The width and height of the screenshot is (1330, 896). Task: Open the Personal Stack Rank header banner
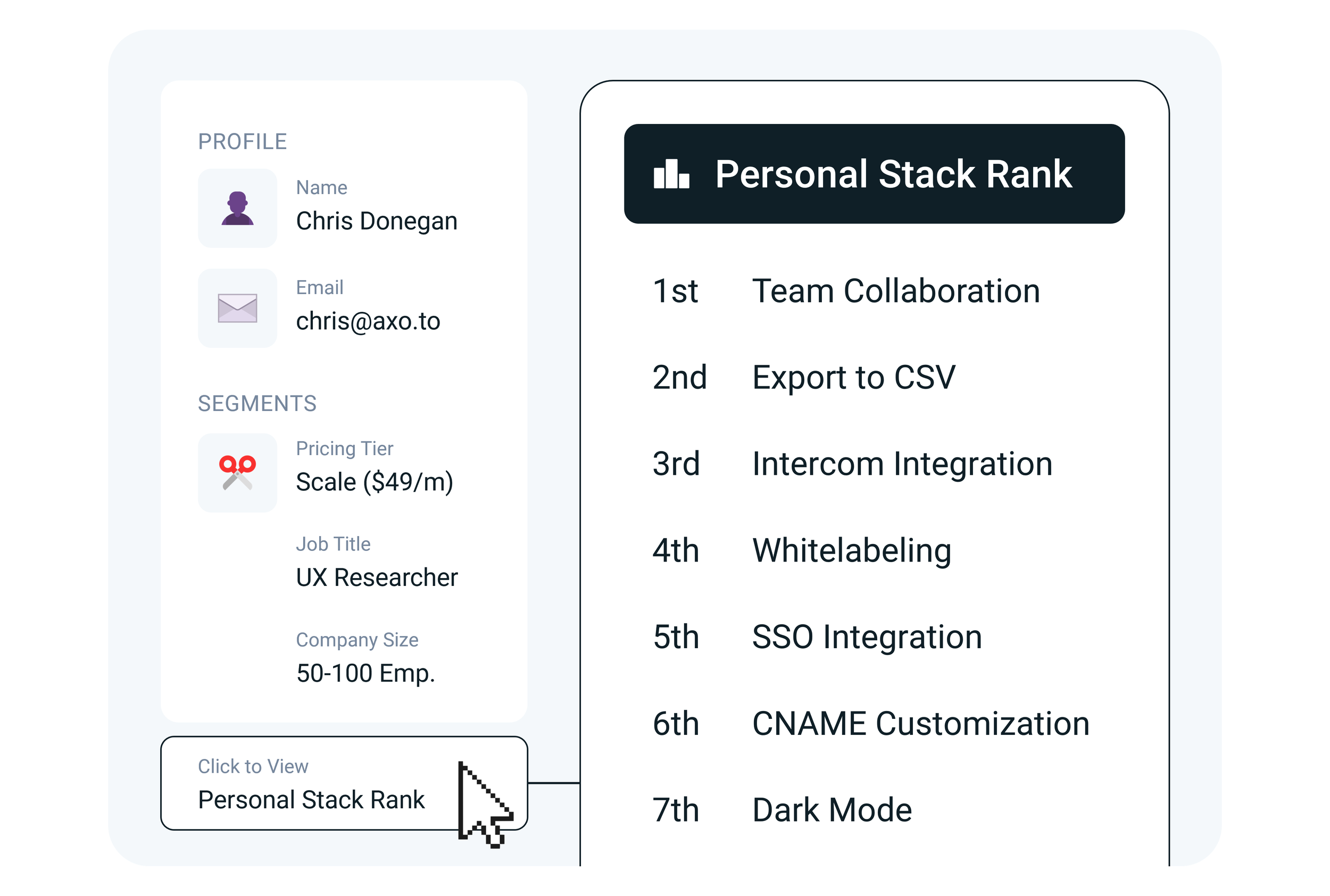pyautogui.click(x=875, y=174)
